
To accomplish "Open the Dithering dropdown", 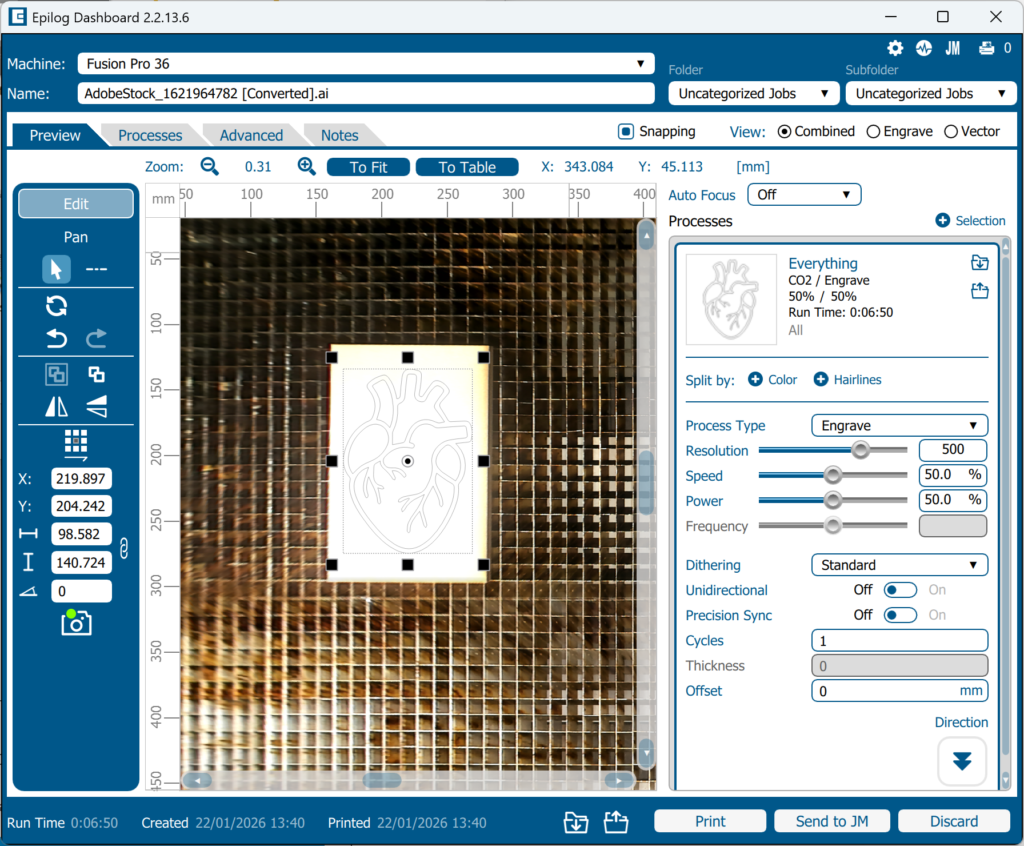I will tap(899, 565).
